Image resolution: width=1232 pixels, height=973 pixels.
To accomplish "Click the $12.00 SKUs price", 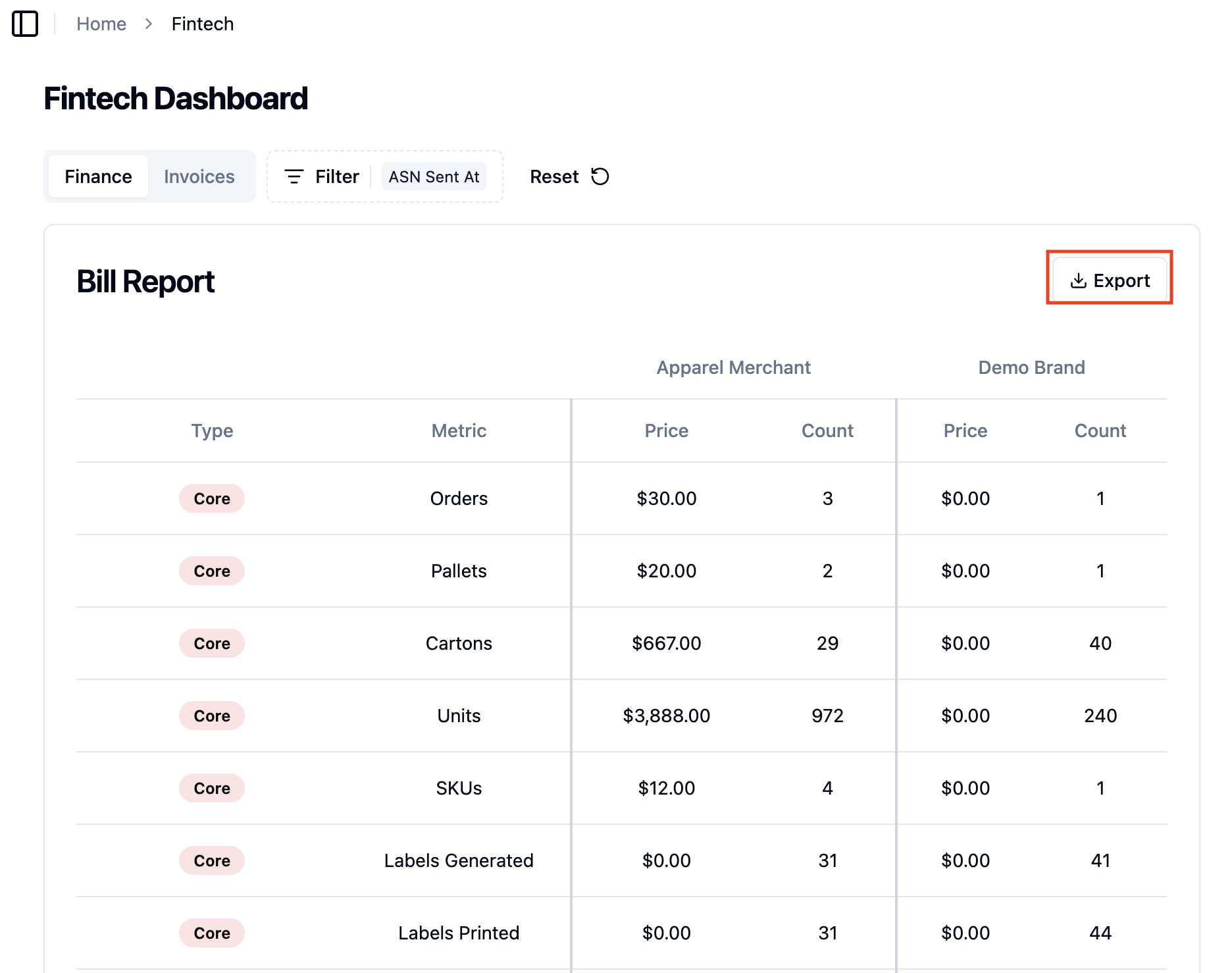I will [666, 788].
